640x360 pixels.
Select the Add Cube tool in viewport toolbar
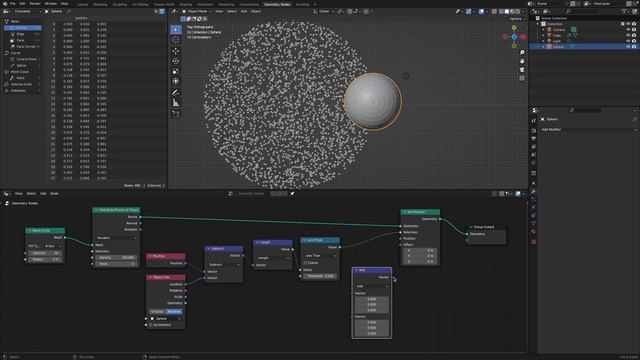pyautogui.click(x=176, y=114)
